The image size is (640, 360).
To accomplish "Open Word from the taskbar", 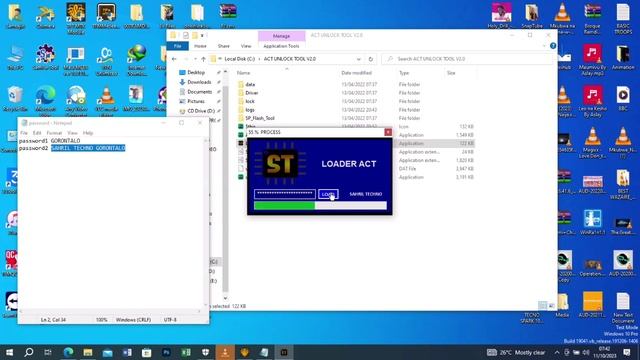I will pos(127,352).
